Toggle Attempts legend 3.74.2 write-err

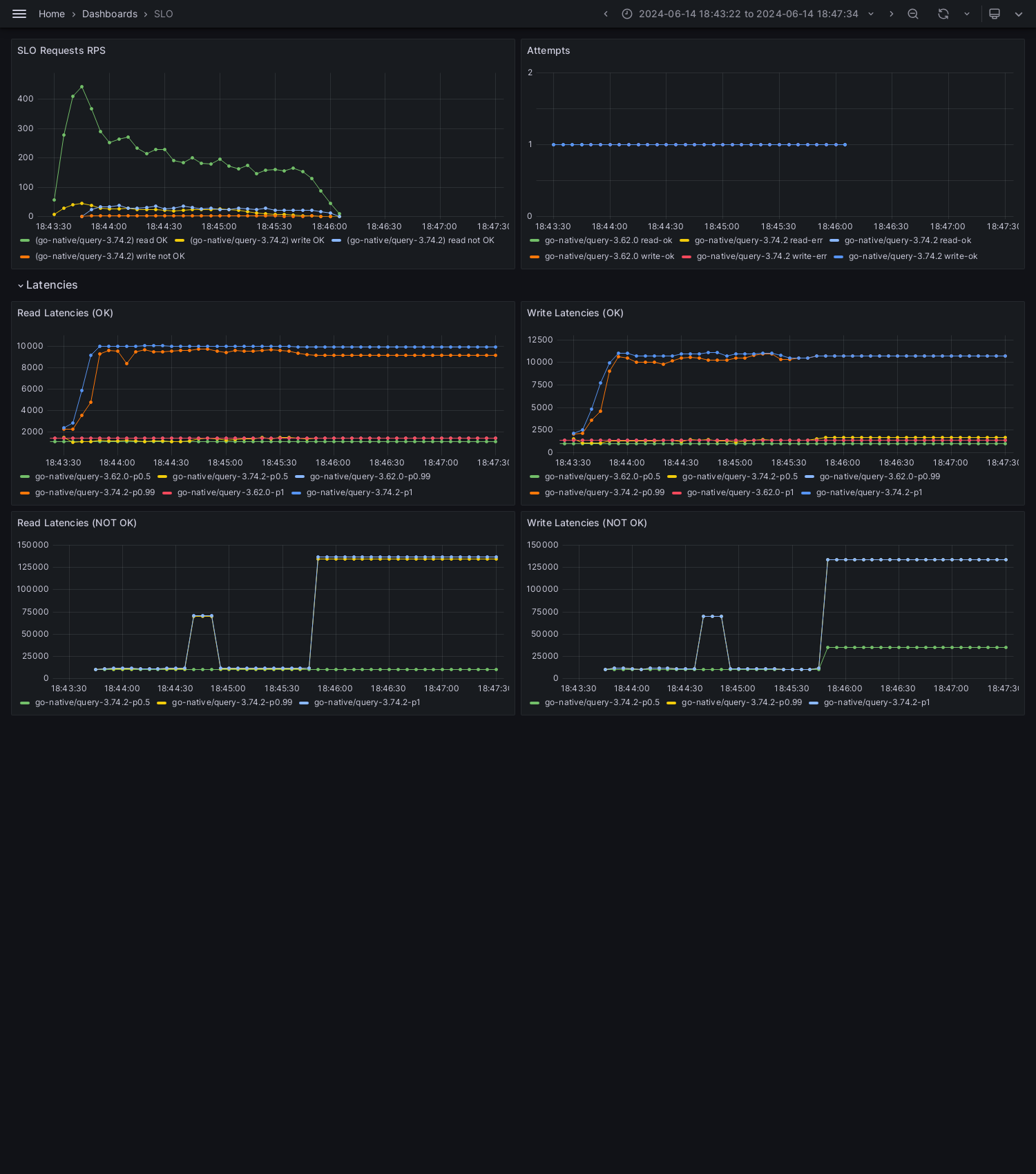[762, 256]
